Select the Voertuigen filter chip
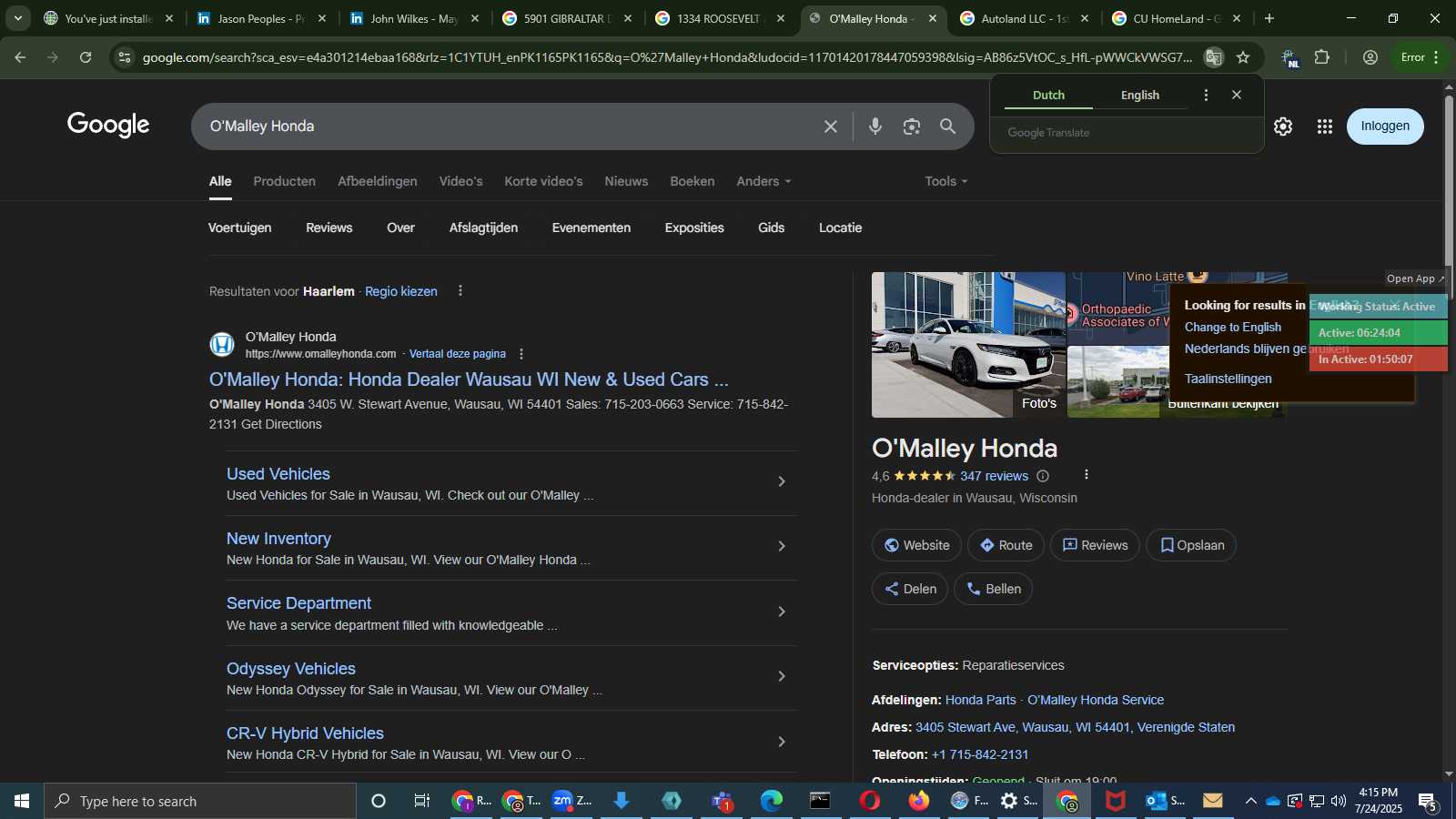The height and width of the screenshot is (819, 1456). (x=240, y=227)
